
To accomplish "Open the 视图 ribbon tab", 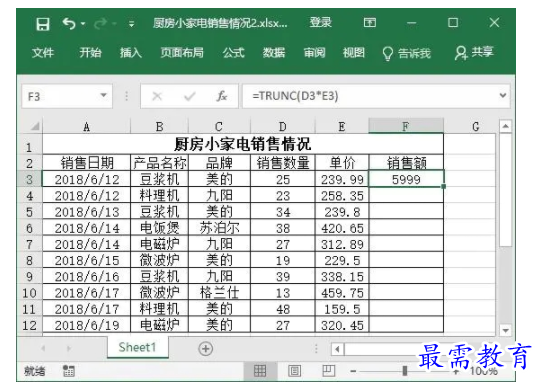I will (354, 53).
